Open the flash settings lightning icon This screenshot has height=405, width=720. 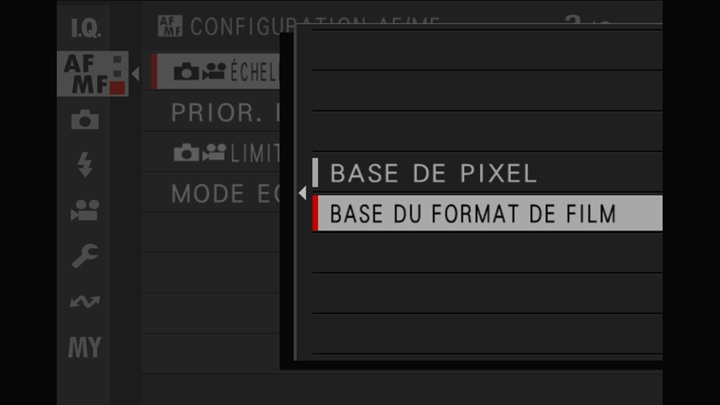85,164
